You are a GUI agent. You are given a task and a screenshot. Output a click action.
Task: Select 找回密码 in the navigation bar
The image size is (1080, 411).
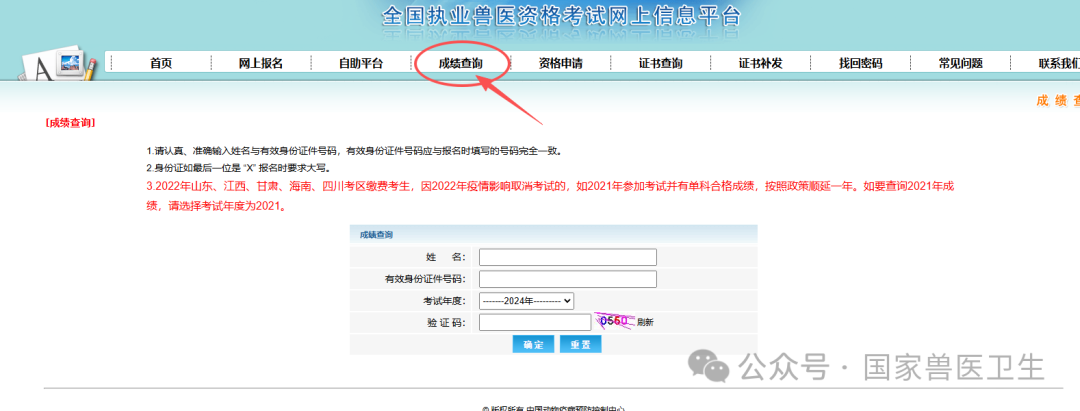point(860,63)
